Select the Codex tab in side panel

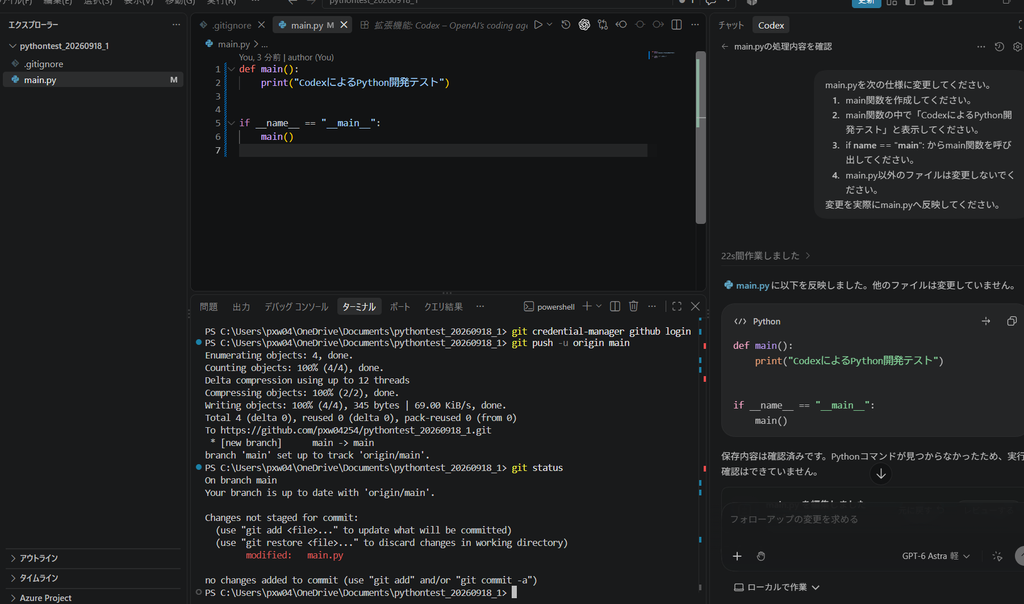771,25
